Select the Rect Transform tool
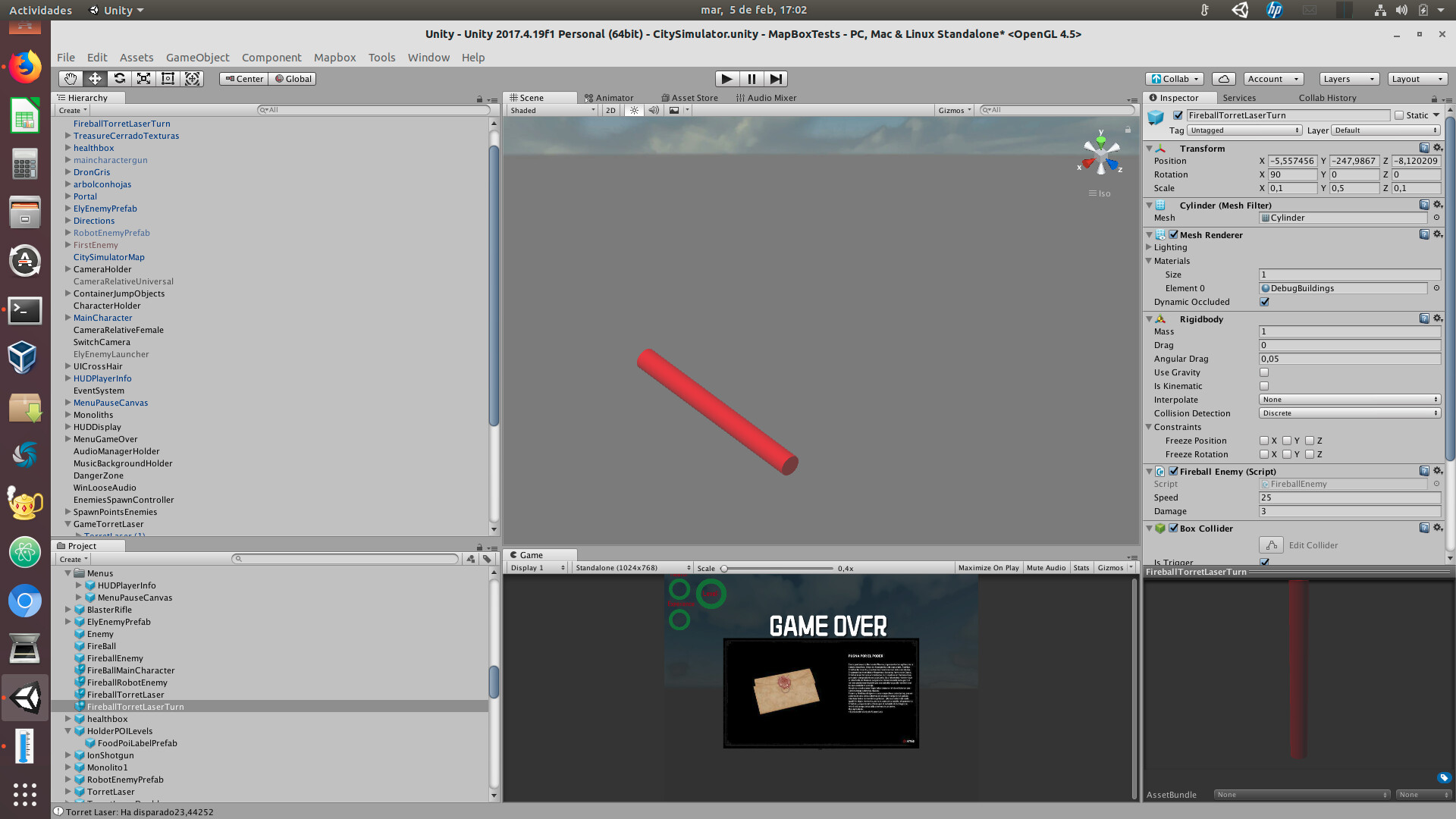 [x=168, y=78]
